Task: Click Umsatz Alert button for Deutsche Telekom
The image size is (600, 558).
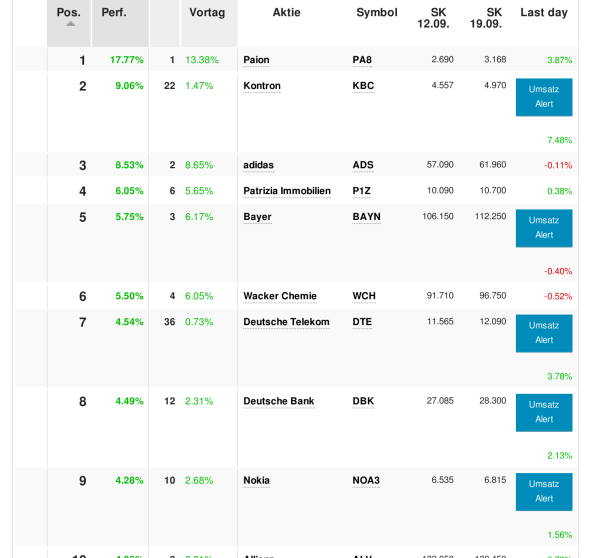Action: tap(544, 333)
